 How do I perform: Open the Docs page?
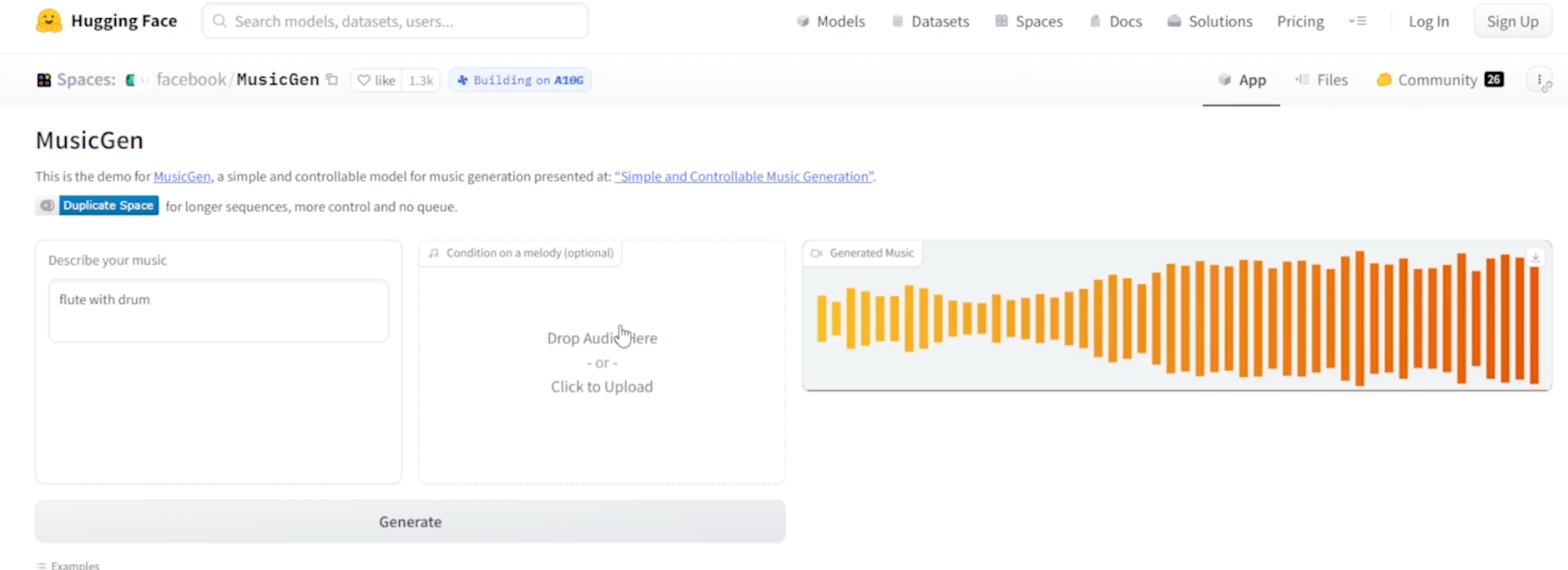point(1115,21)
